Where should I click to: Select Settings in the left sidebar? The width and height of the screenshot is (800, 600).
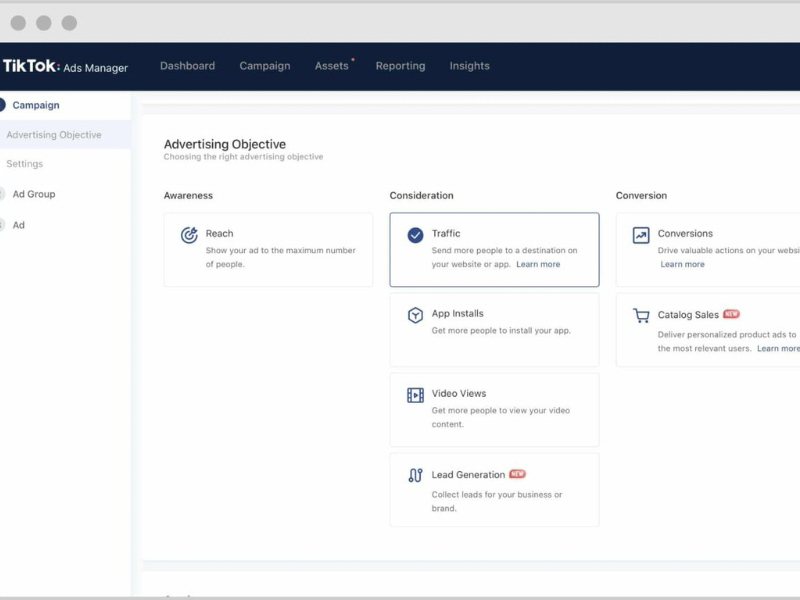click(x=25, y=164)
